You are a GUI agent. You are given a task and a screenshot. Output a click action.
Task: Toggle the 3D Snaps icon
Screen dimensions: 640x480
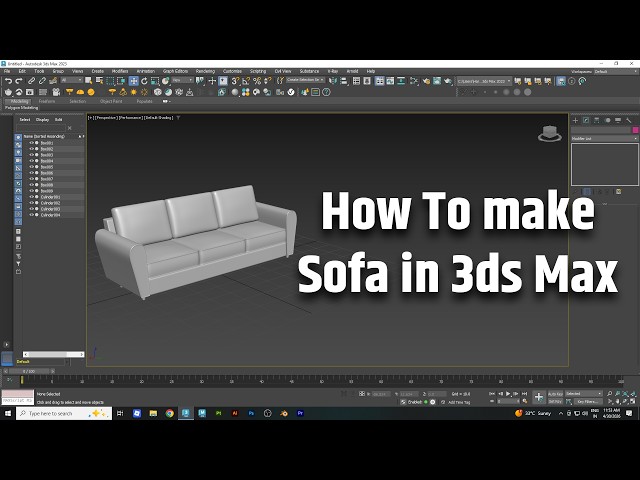tap(236, 81)
